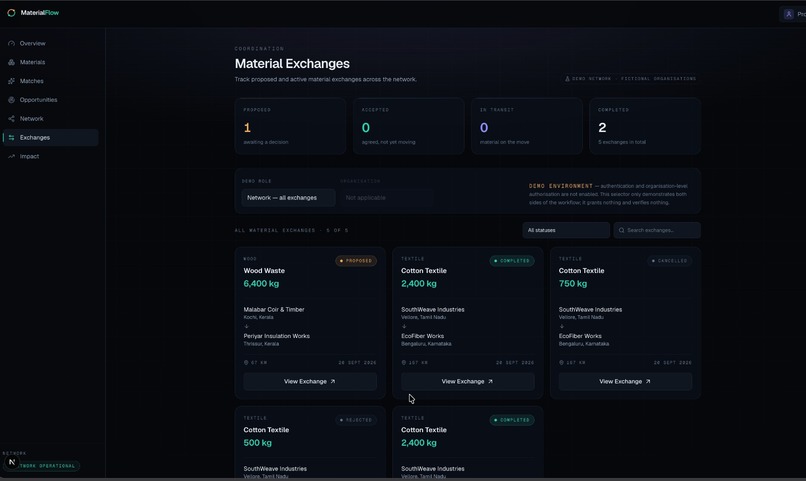The height and width of the screenshot is (481, 806).
Task: Click the Overview gauge icon
Action: (11, 44)
